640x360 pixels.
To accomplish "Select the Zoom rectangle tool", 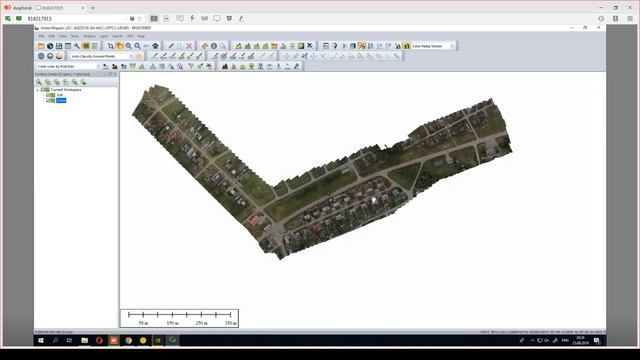I will [111, 46].
